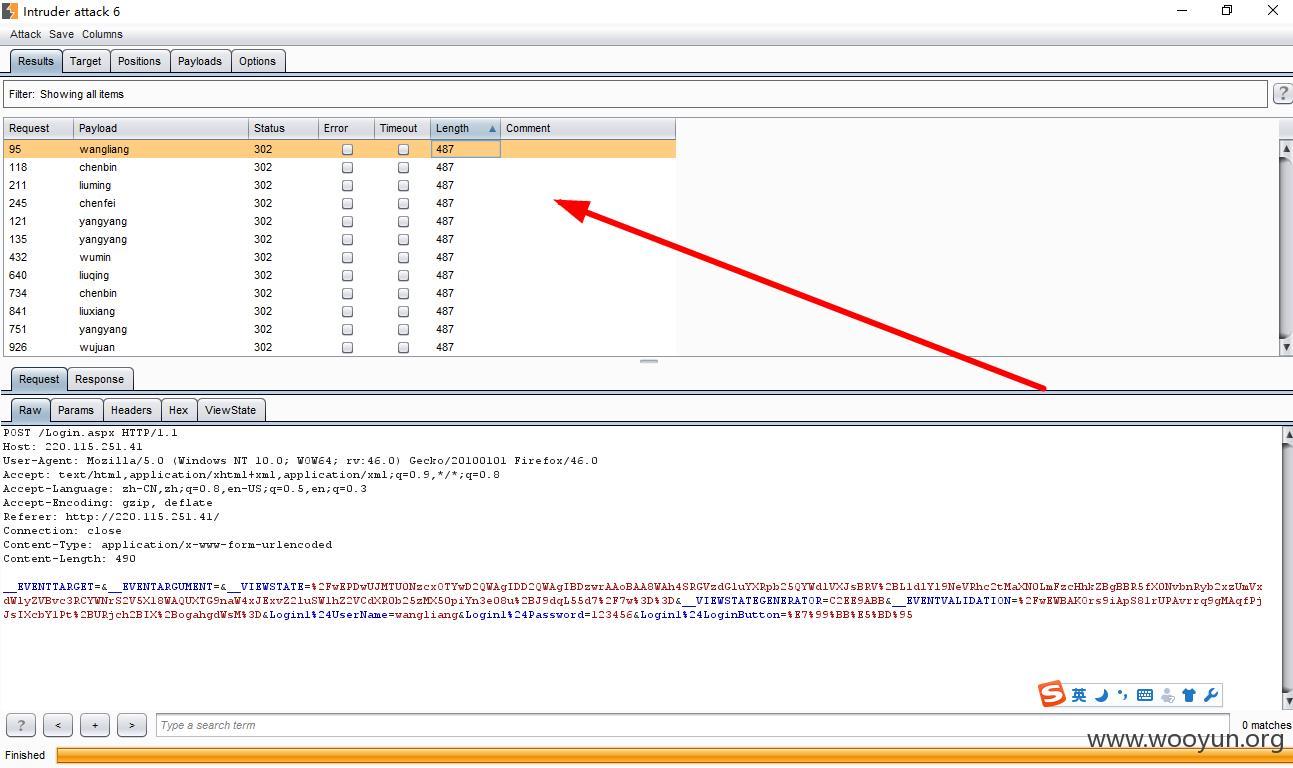Switch to the Options tab

point(257,61)
